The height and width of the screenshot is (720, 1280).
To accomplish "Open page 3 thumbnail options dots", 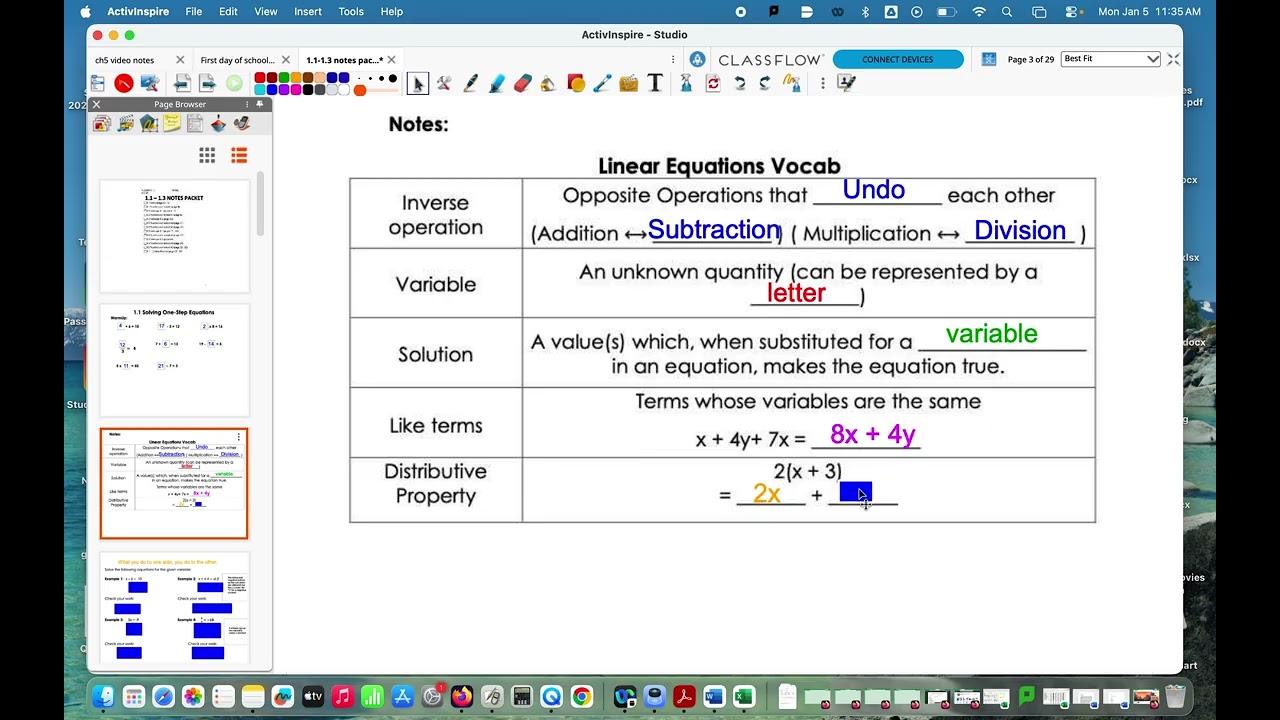I will click(238, 437).
